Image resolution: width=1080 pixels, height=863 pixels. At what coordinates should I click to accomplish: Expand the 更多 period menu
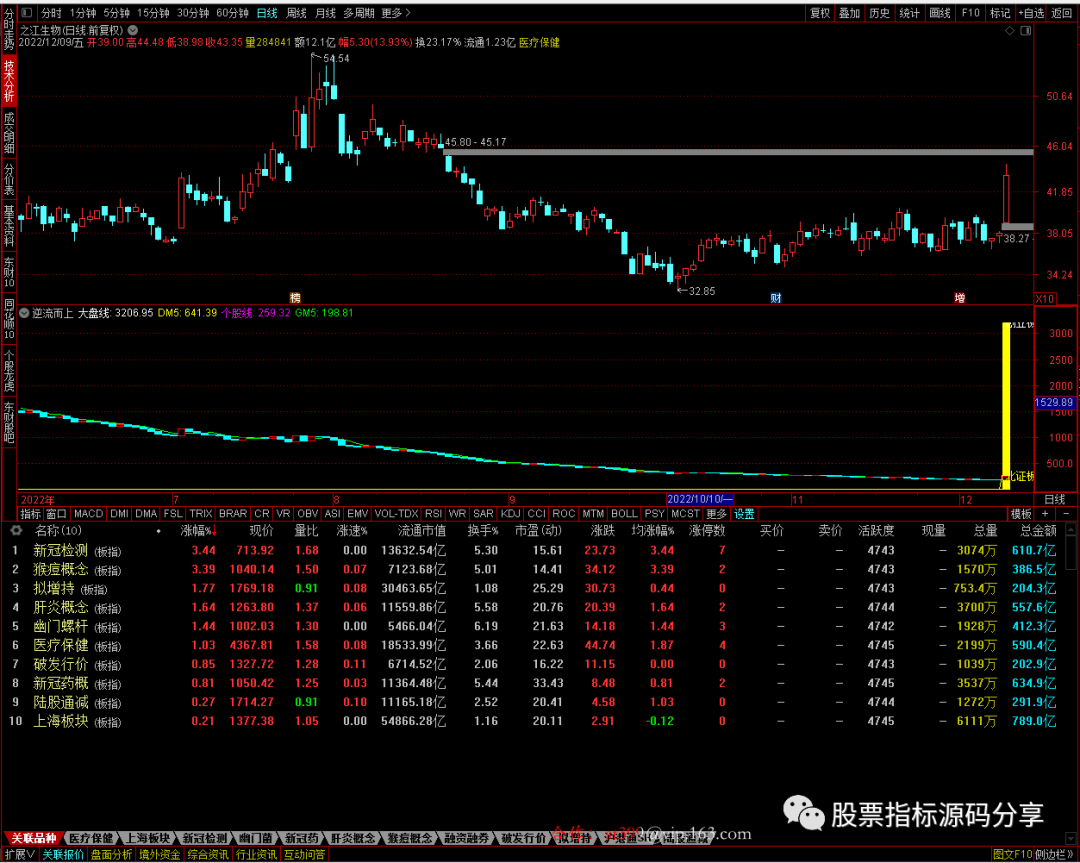click(396, 13)
